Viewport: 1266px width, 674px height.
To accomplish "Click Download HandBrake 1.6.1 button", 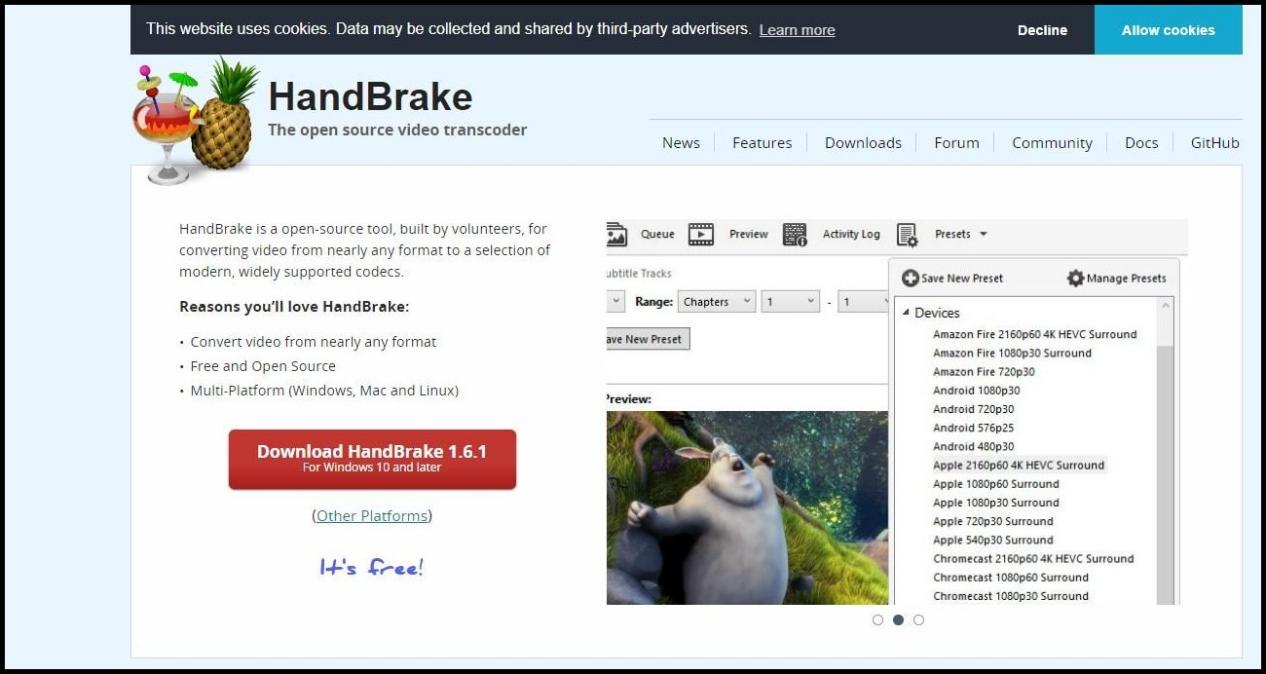I will [x=372, y=460].
